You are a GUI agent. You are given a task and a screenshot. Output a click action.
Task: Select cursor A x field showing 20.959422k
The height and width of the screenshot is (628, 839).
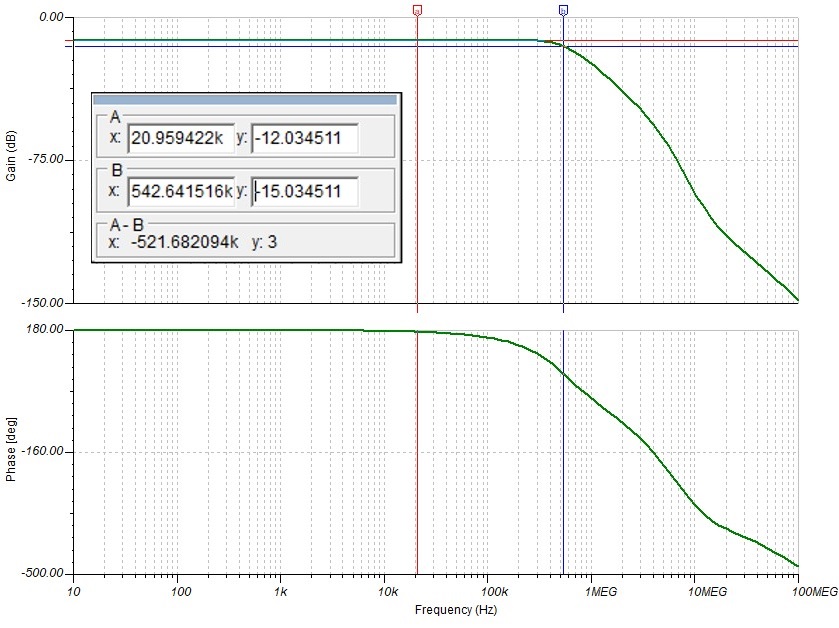[x=177, y=138]
